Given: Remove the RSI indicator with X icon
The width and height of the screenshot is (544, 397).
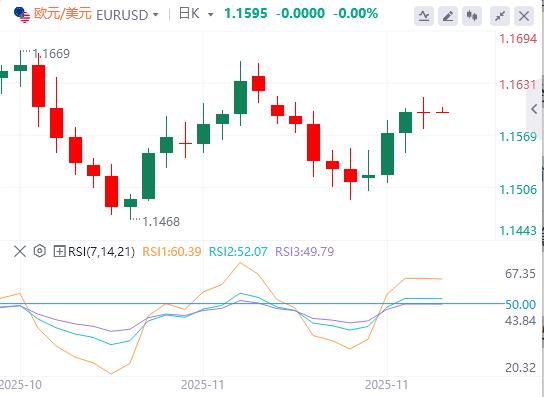Looking at the screenshot, I should point(20,251).
